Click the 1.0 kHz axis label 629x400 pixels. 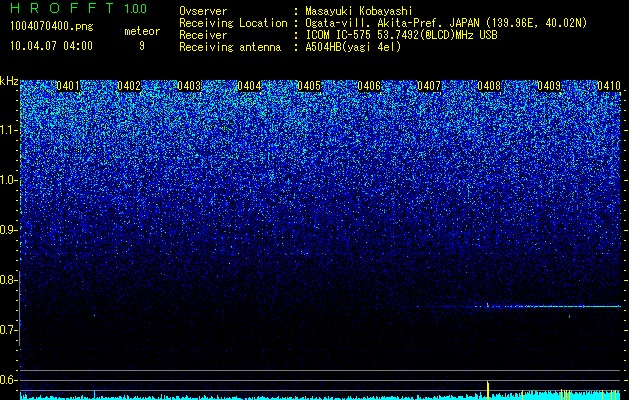8,180
